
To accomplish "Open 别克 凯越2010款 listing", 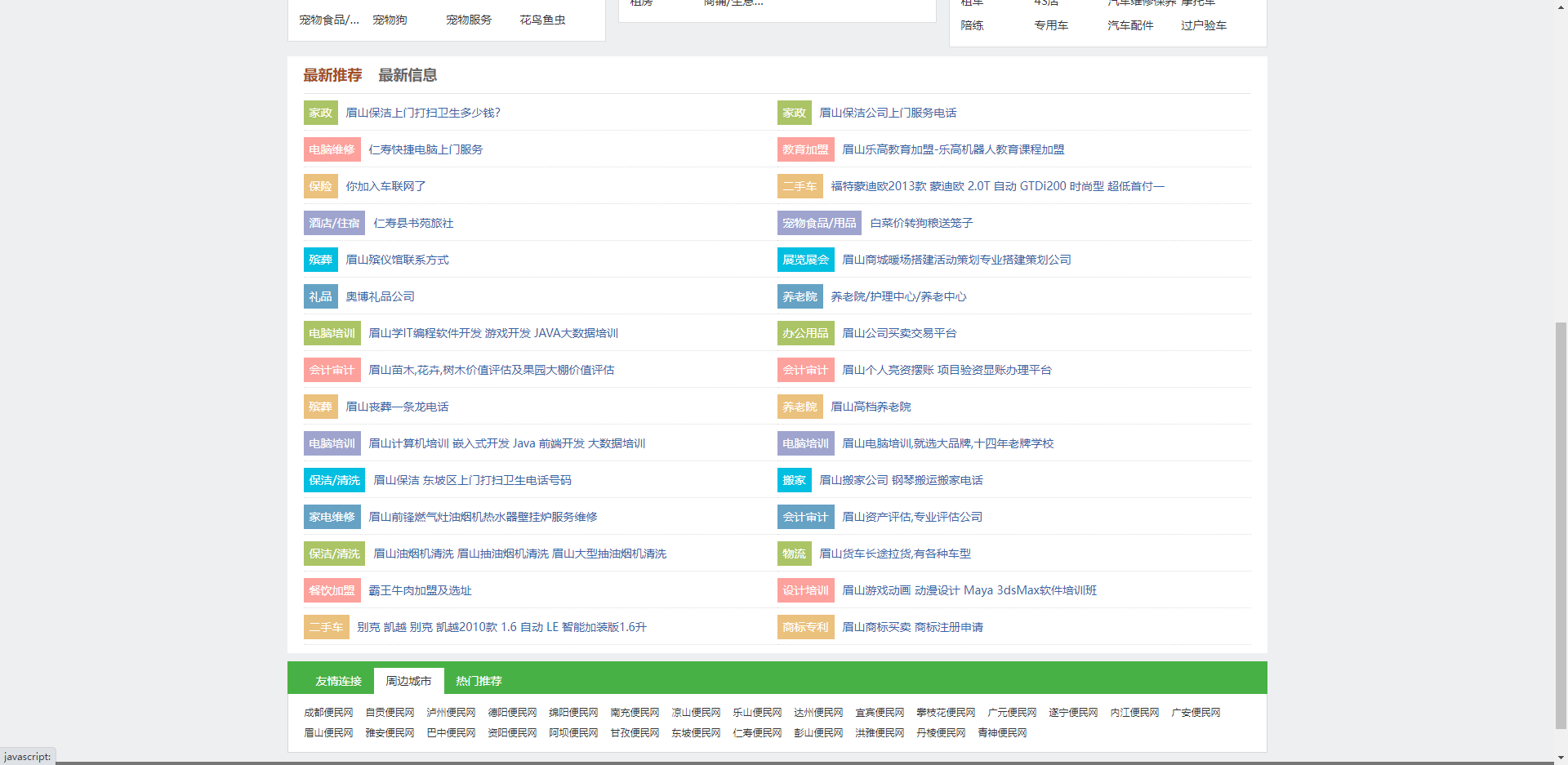I will pos(501,627).
